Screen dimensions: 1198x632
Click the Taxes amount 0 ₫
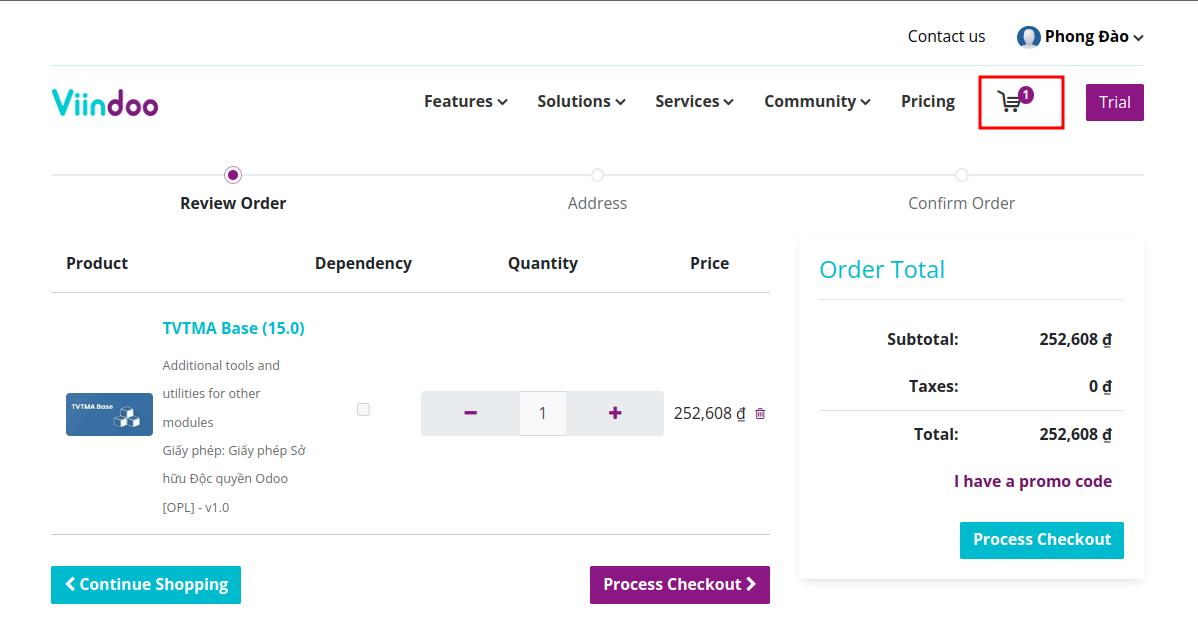(x=1100, y=386)
